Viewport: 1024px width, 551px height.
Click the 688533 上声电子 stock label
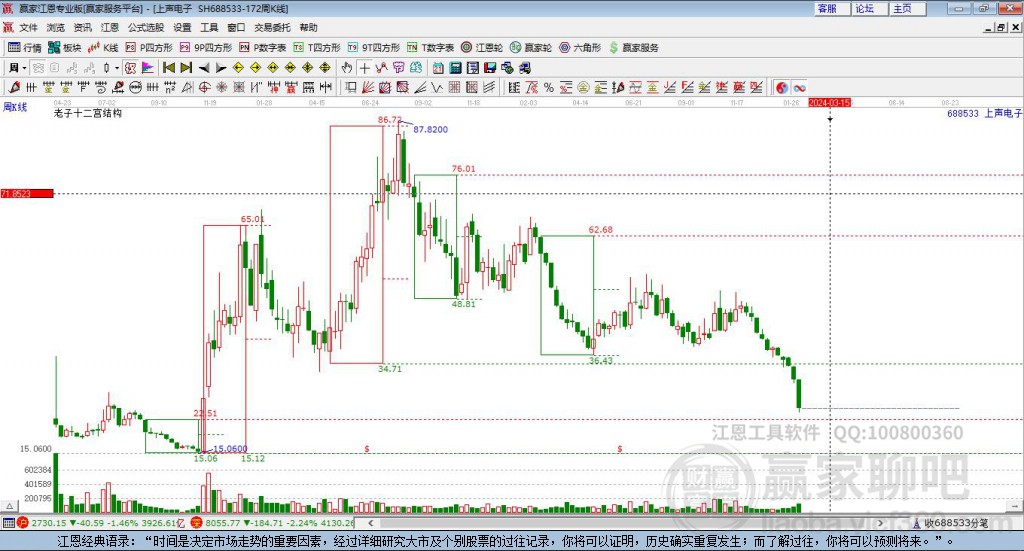pos(984,114)
